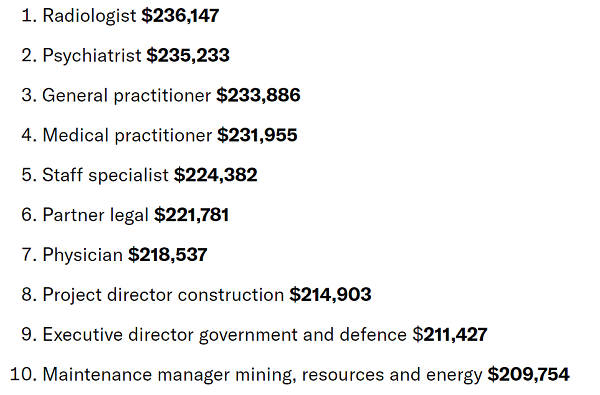Click Executive director government and defence
The width and height of the screenshot is (600, 395).
pos(225,335)
